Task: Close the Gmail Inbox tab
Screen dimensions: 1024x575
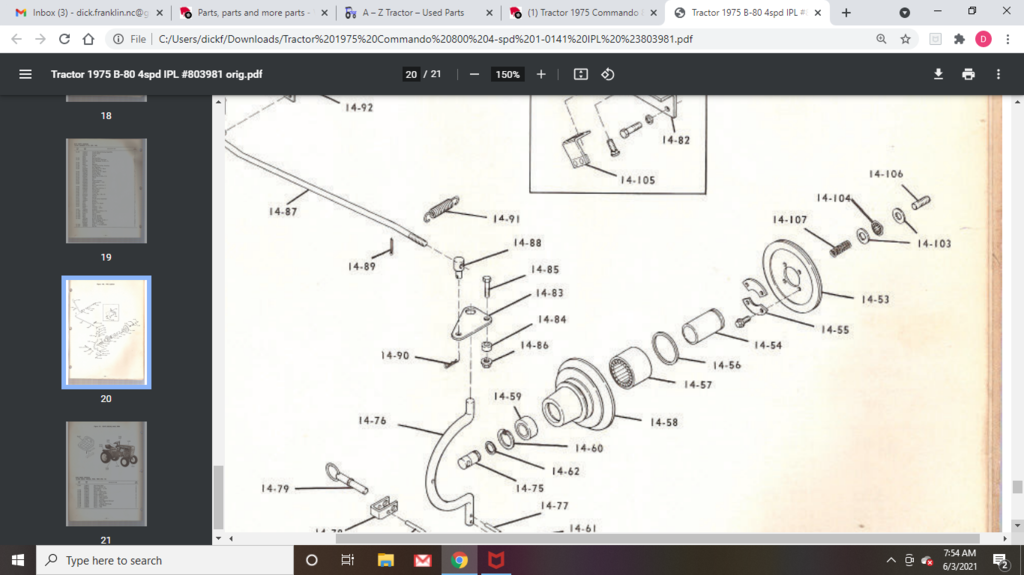Action: (159, 12)
